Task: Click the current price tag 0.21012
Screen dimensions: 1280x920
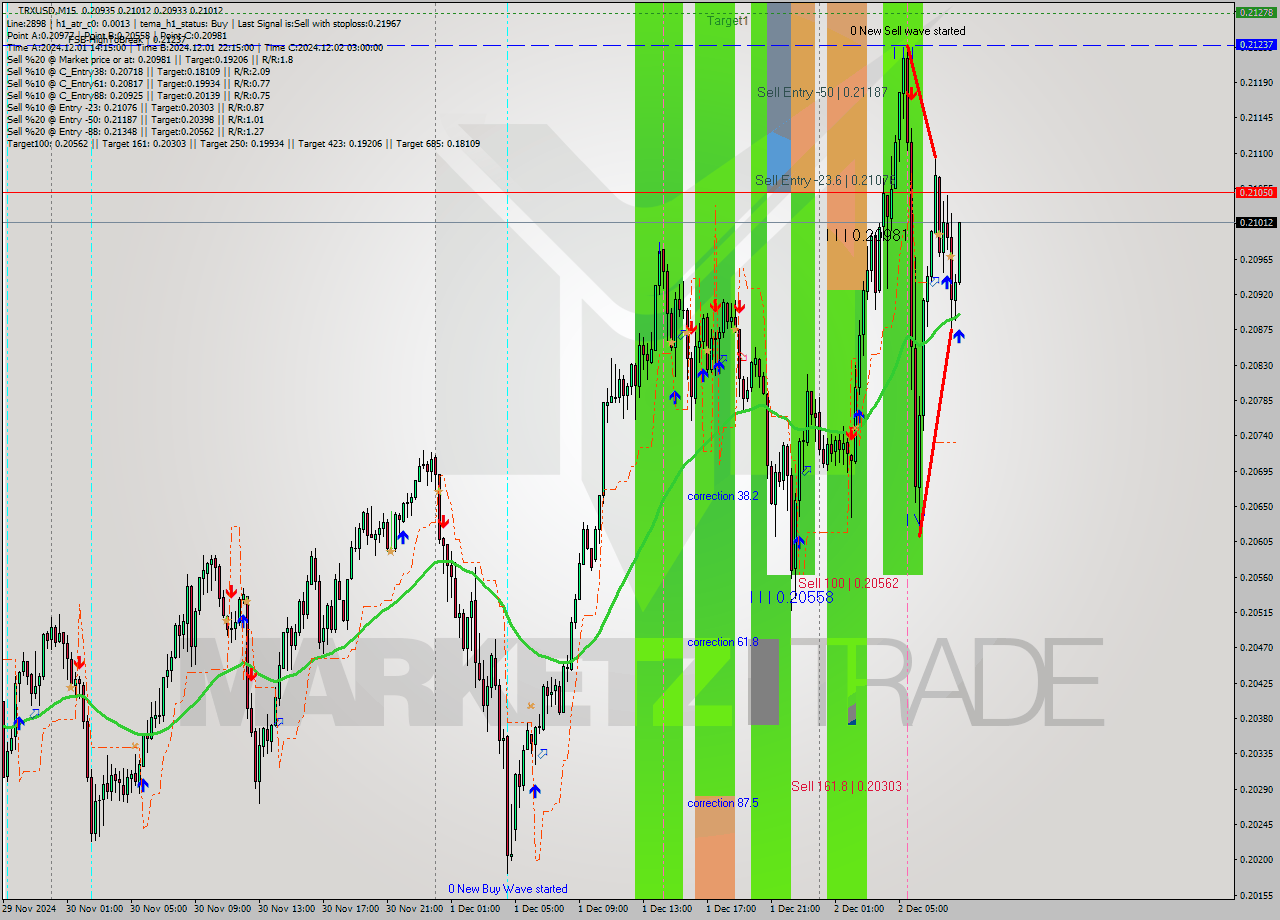Action: tap(1256, 222)
